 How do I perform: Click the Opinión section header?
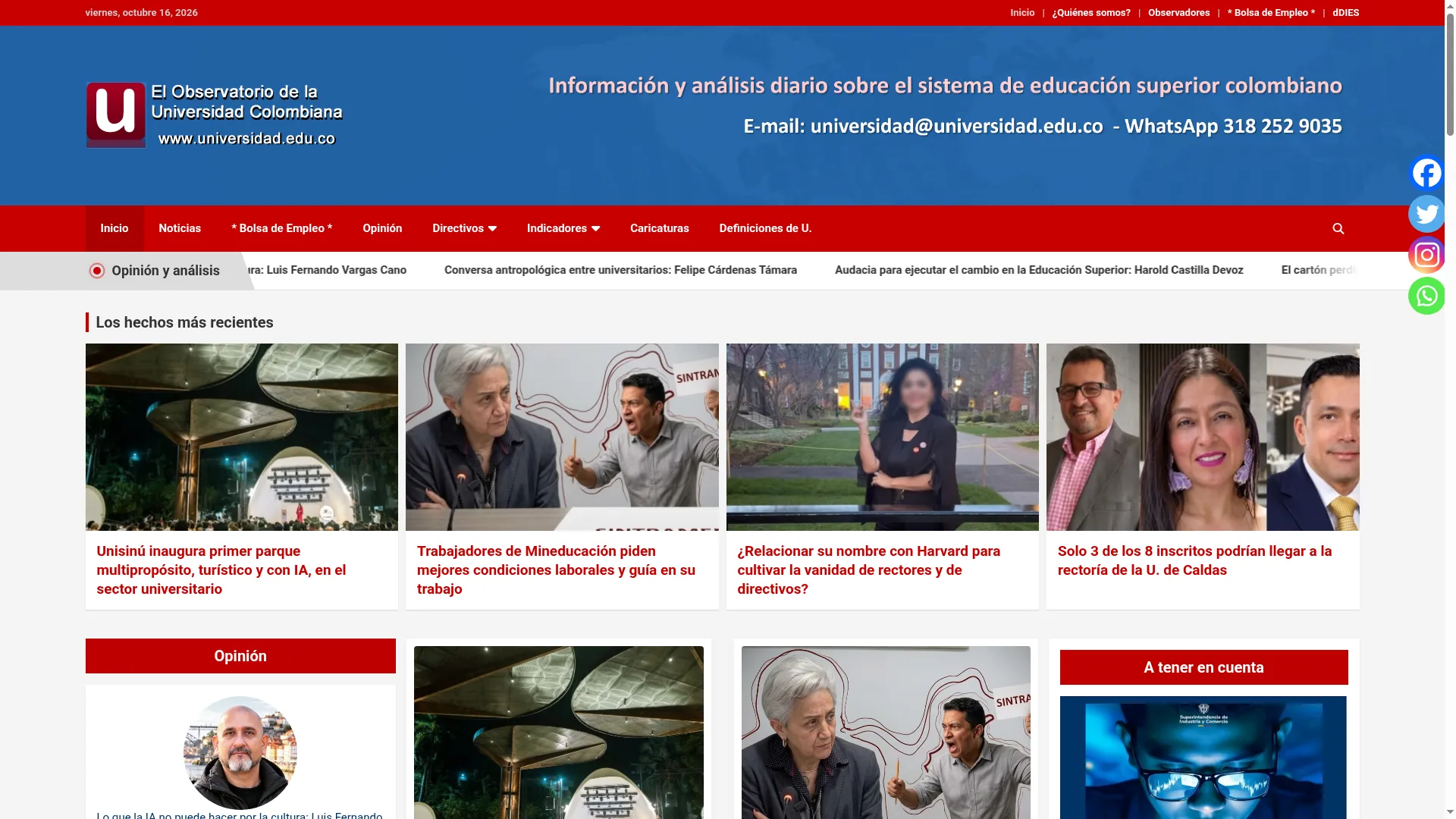tap(240, 656)
